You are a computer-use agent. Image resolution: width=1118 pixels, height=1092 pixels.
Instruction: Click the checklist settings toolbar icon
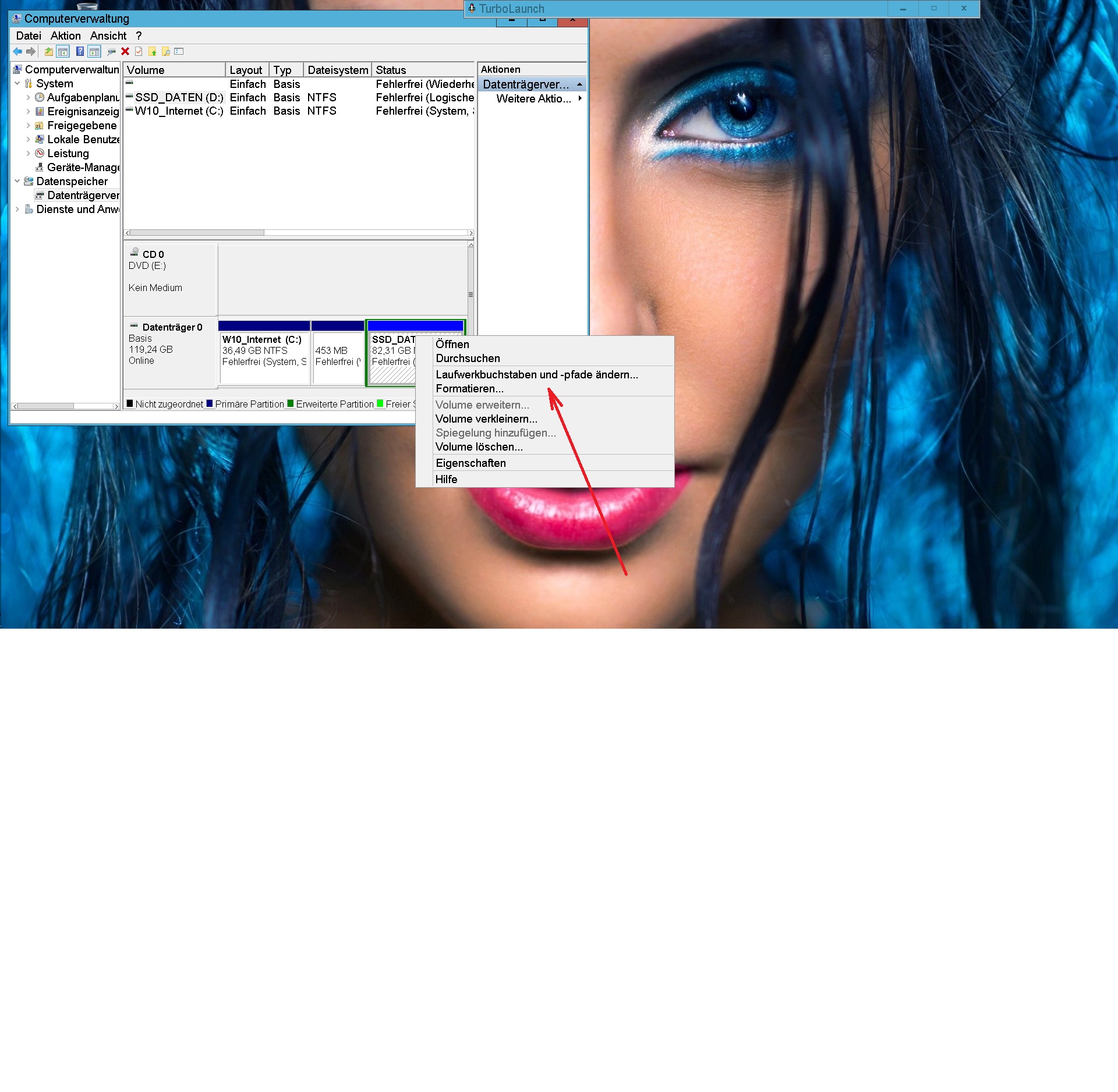click(179, 52)
